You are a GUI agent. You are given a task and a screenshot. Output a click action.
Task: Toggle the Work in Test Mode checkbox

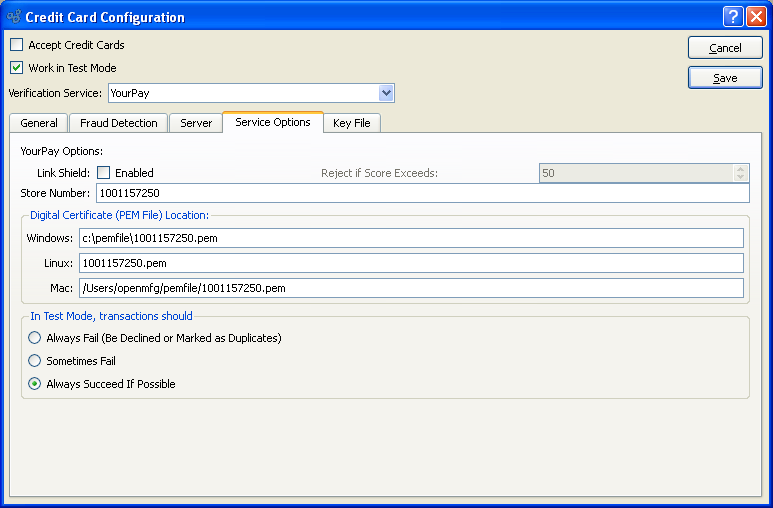[17, 68]
